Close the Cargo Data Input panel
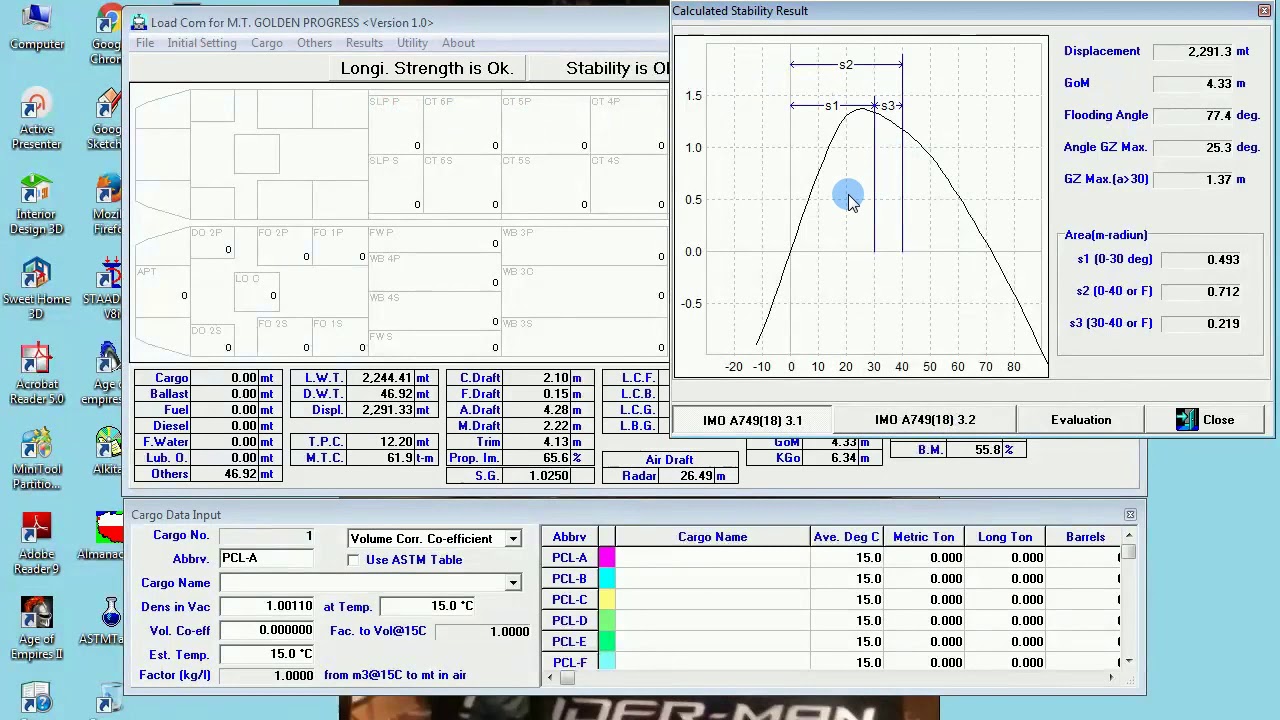 point(1130,515)
